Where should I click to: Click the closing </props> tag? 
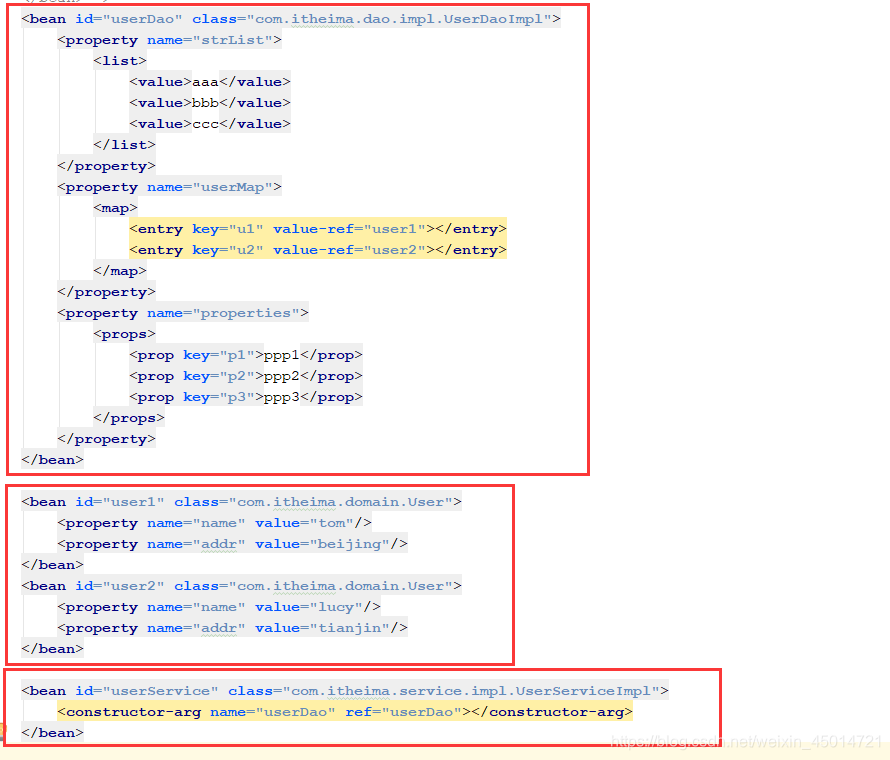coord(129,418)
